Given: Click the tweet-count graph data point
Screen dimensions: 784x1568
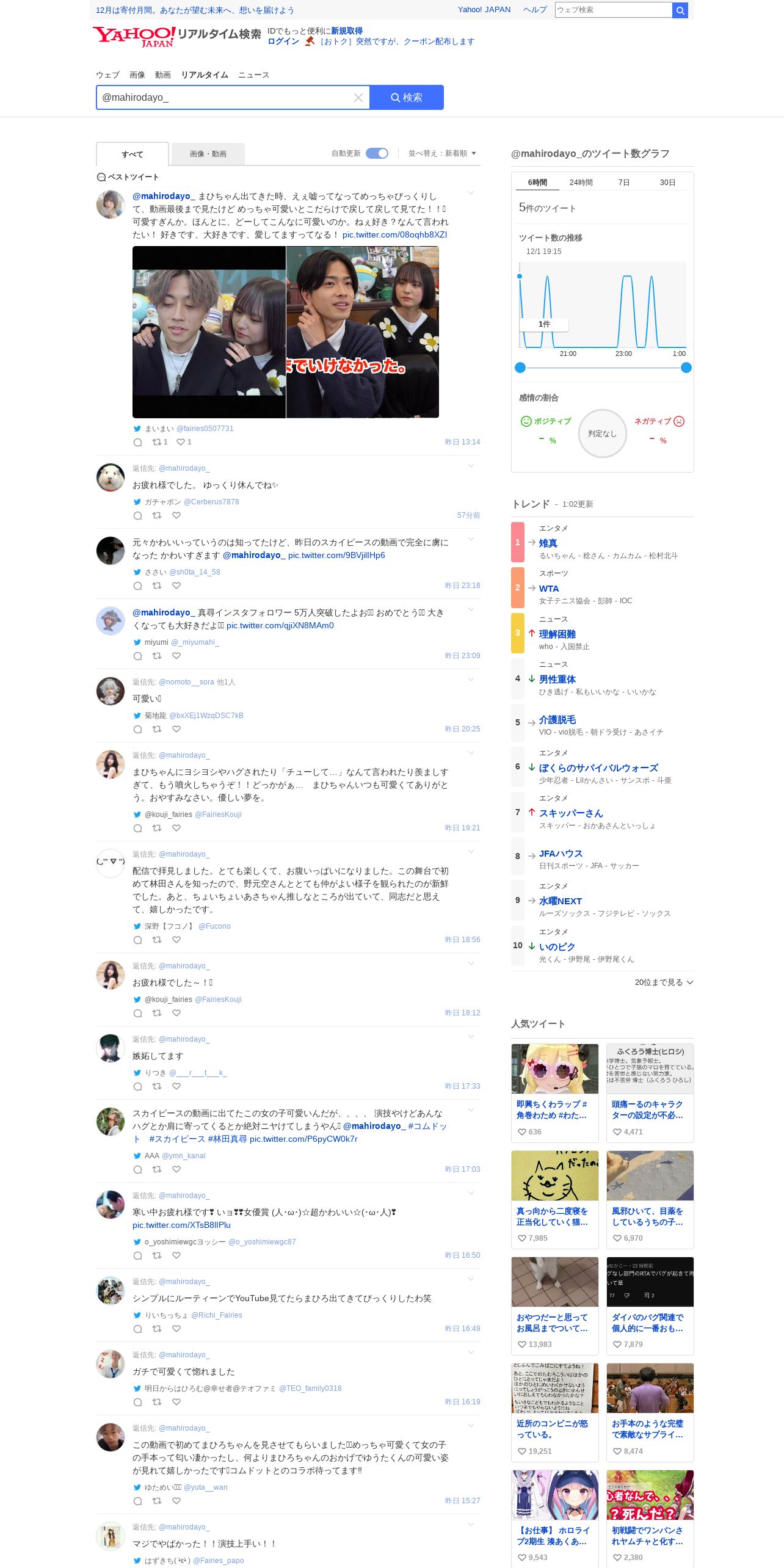Looking at the screenshot, I should tap(520, 277).
